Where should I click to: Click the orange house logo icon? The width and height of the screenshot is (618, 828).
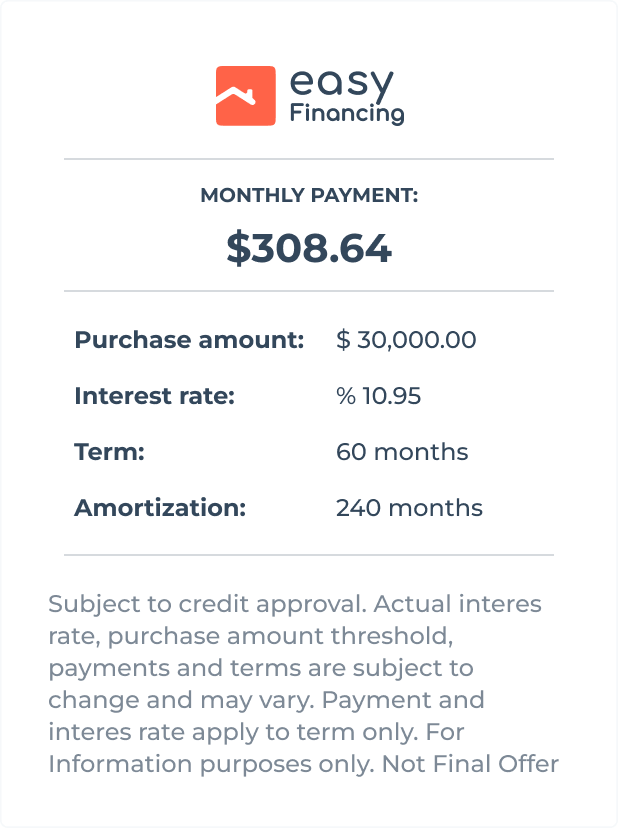(x=246, y=96)
